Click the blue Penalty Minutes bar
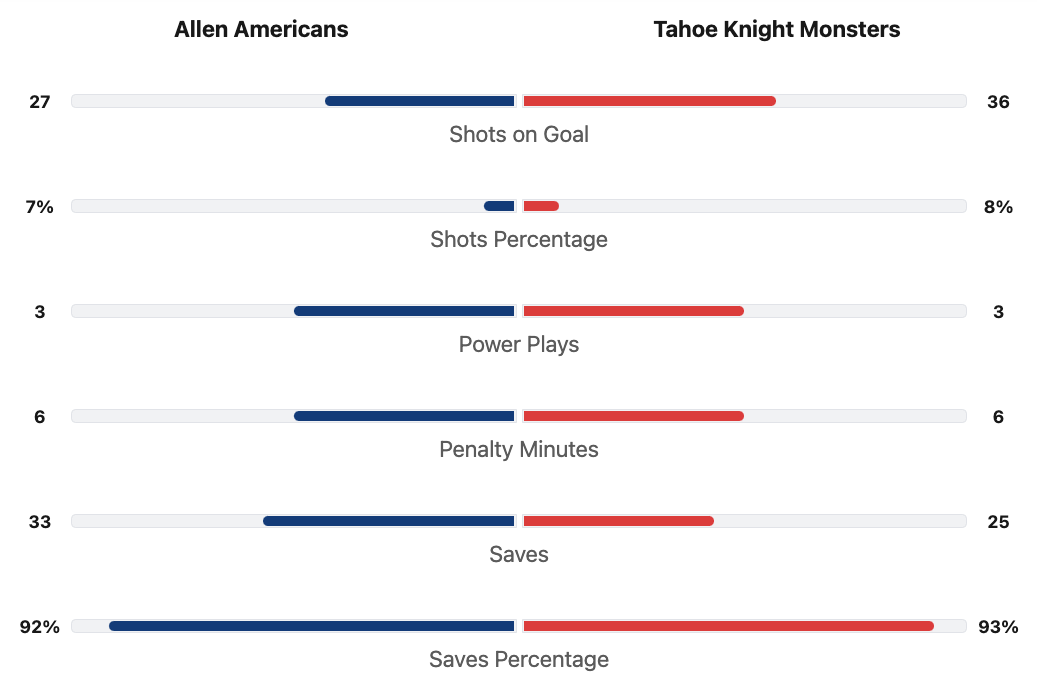 click(404, 416)
